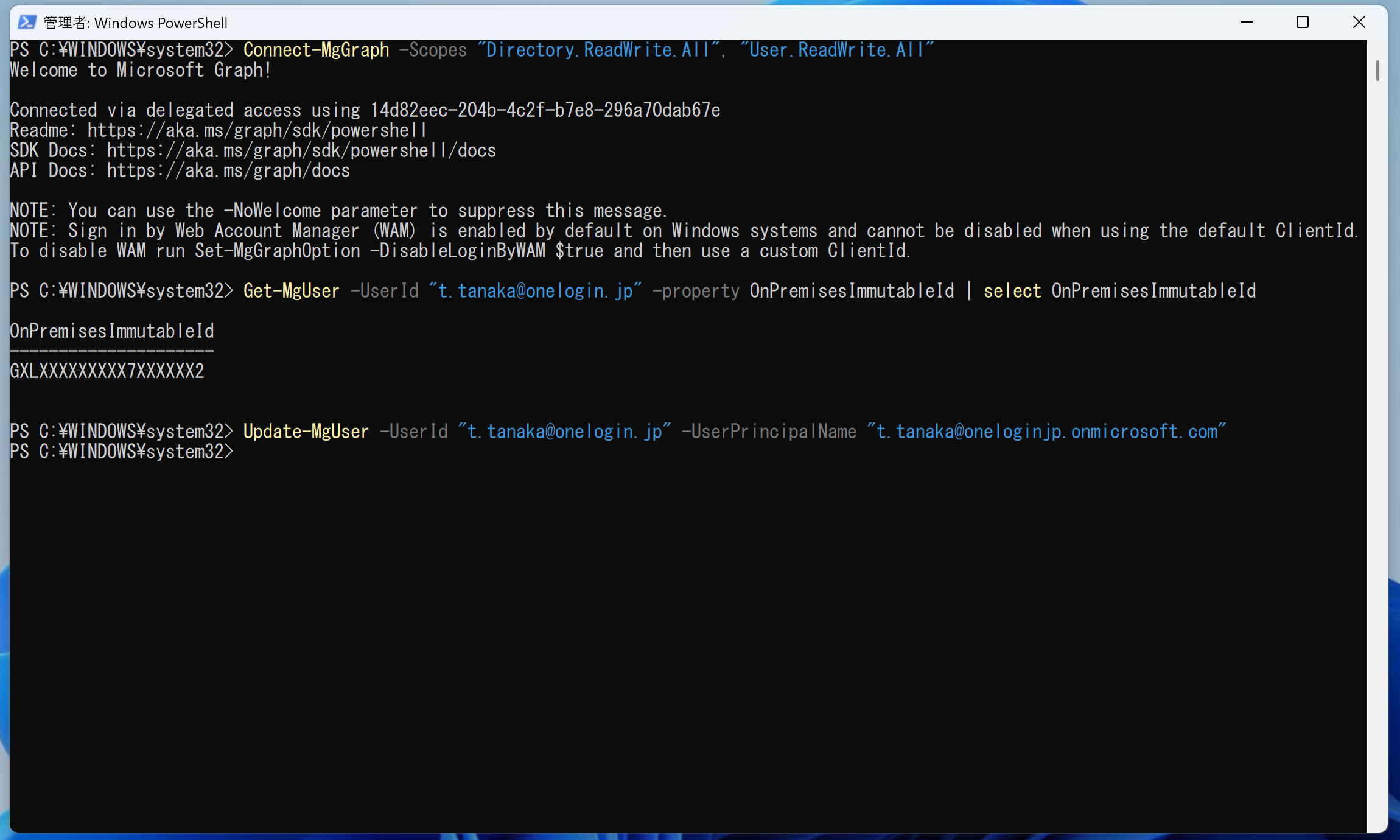Screen dimensions: 1400x840
Task: Click the OnPremisesImmutableId output column header
Action: coord(112,331)
